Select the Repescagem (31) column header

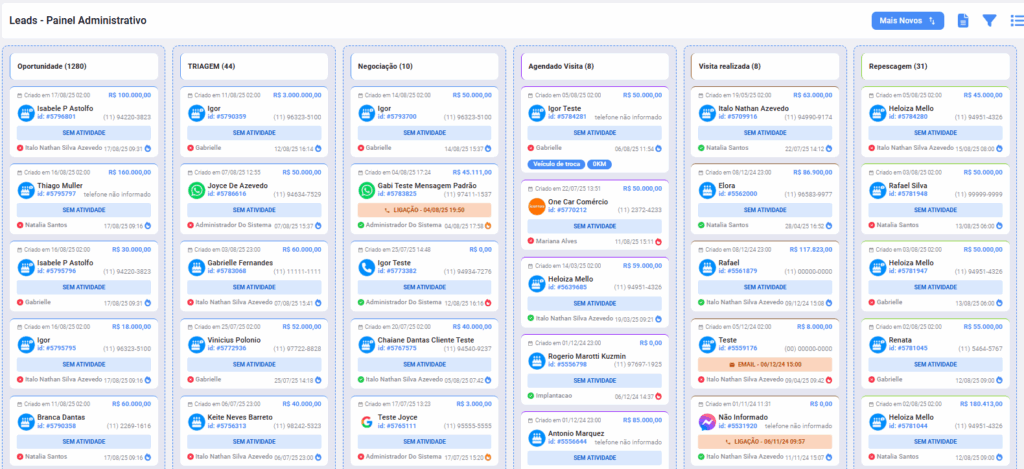click(x=935, y=67)
